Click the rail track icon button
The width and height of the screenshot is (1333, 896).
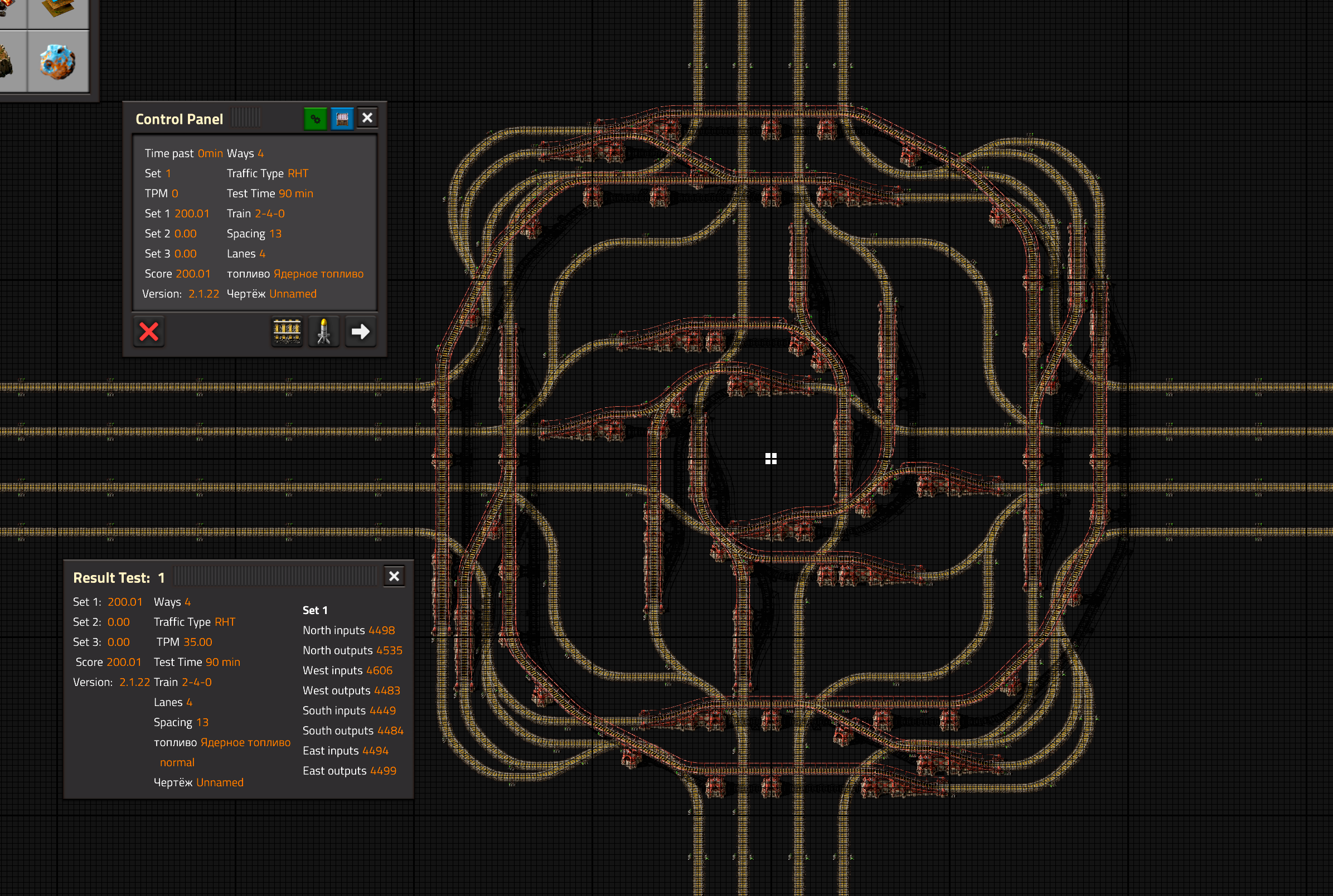(x=287, y=332)
